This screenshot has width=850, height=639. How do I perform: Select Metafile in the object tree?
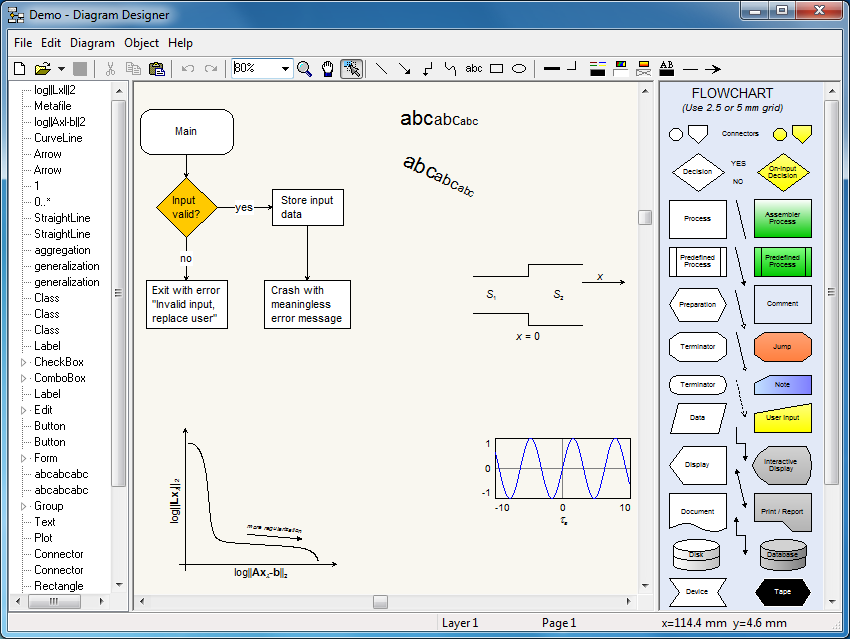coord(53,106)
